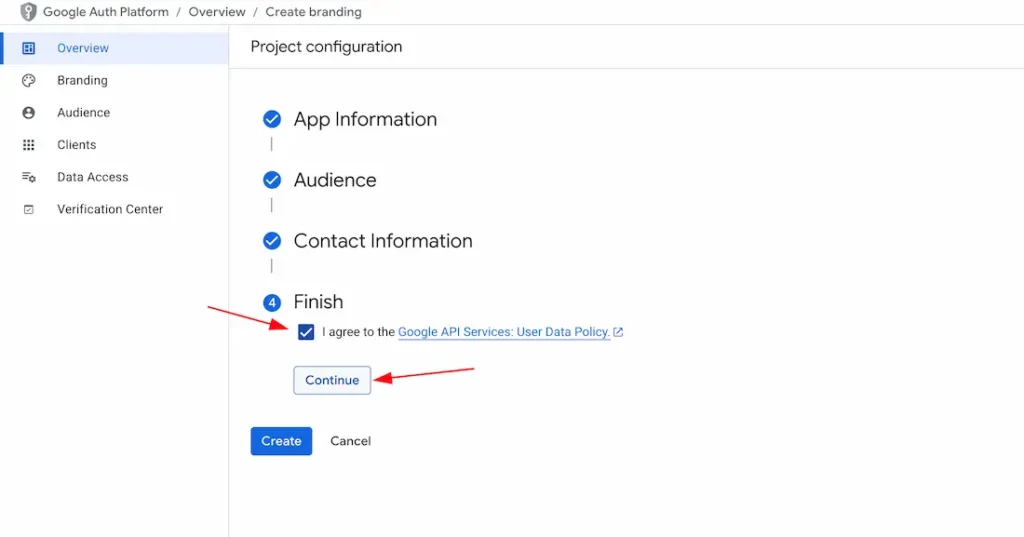Image resolution: width=1024 pixels, height=537 pixels.
Task: Click the Branding palette icon
Action: pyautogui.click(x=28, y=80)
